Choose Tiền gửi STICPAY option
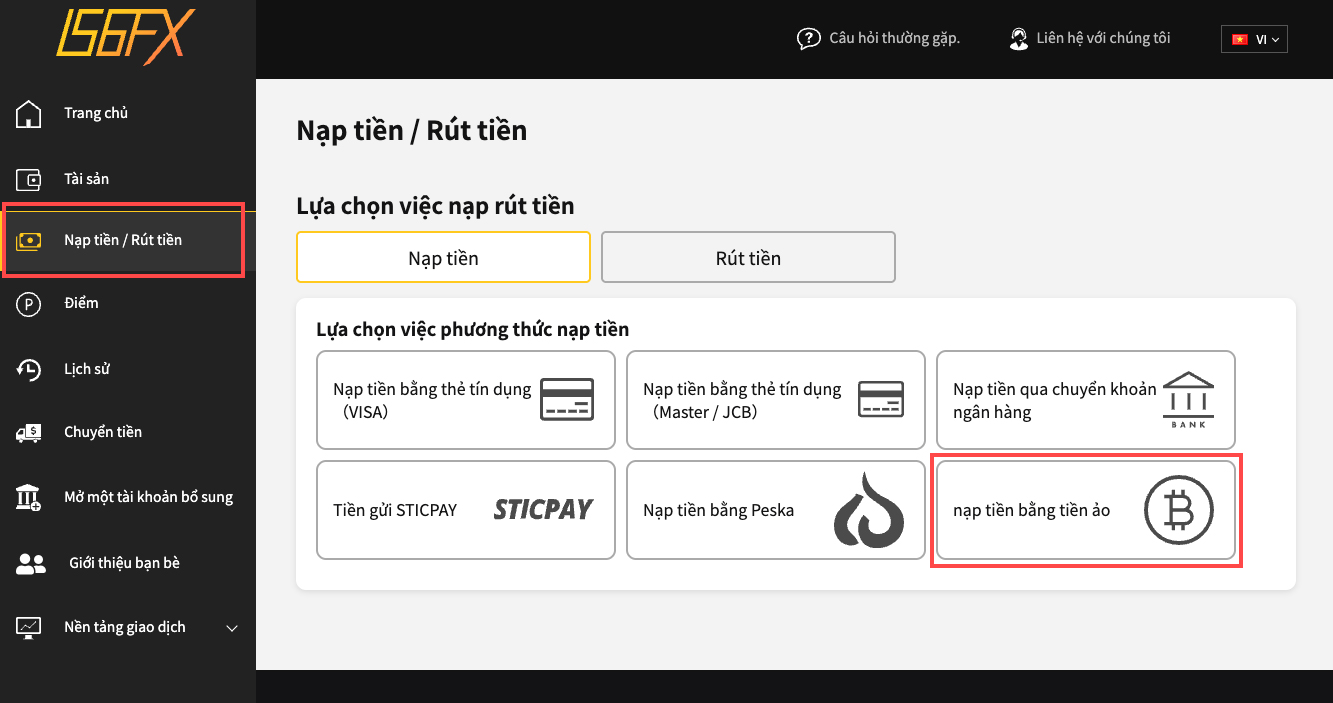 tap(466, 510)
